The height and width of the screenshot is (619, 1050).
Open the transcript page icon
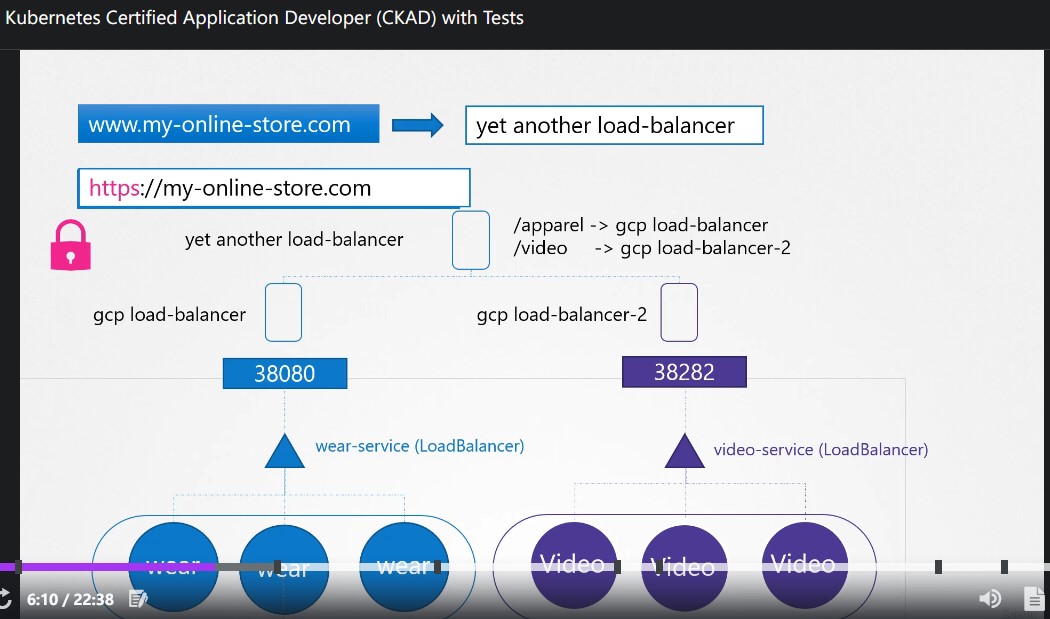(x=1035, y=598)
